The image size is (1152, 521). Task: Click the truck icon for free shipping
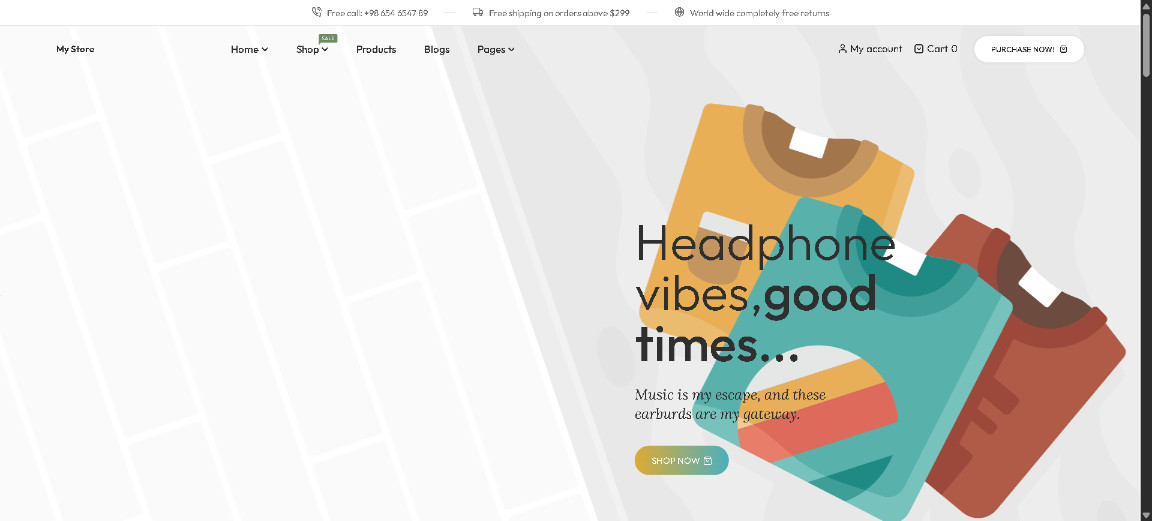pyautogui.click(x=478, y=13)
